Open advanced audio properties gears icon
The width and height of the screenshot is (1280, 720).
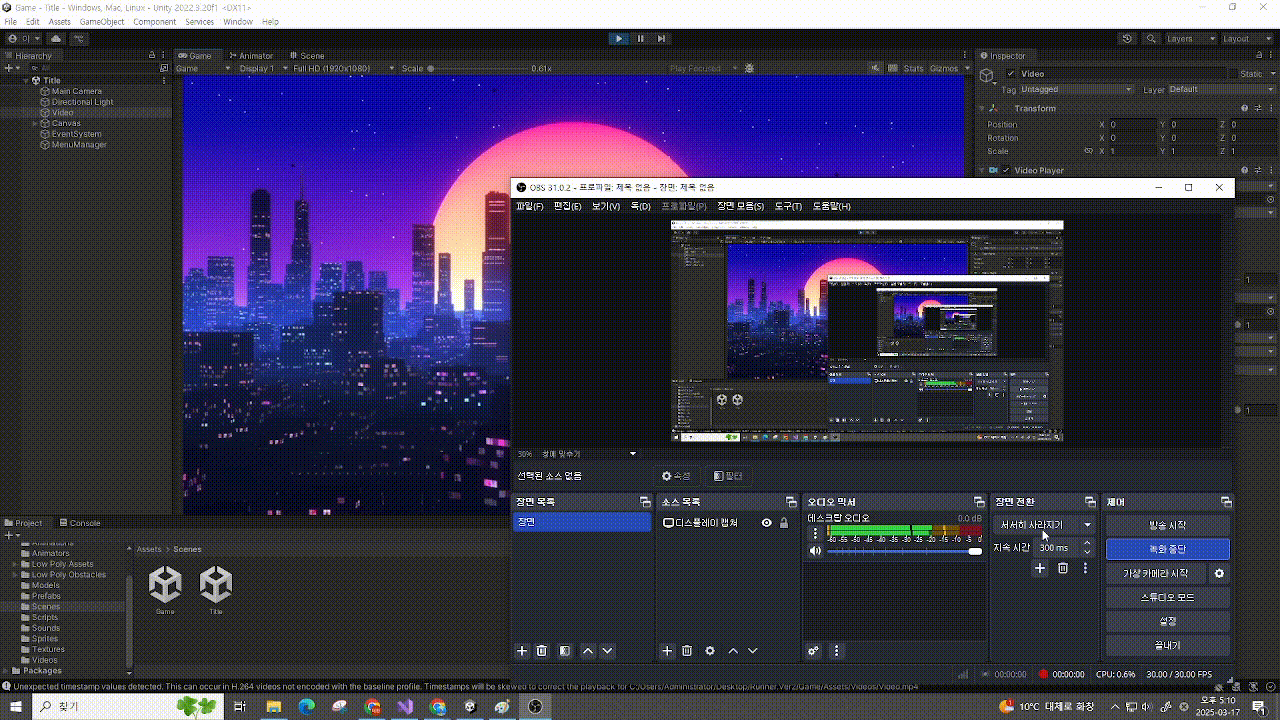(x=814, y=651)
